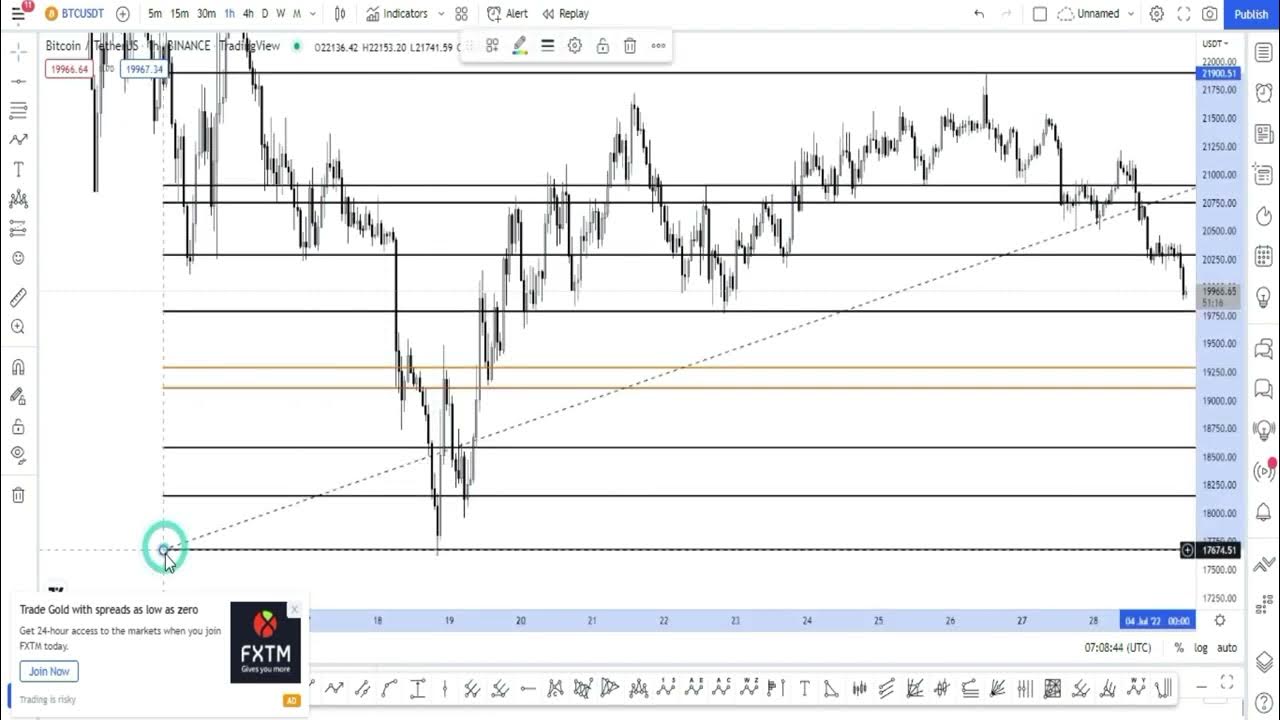
Task: Open the calendar panel in right sidebar
Action: [1263, 257]
